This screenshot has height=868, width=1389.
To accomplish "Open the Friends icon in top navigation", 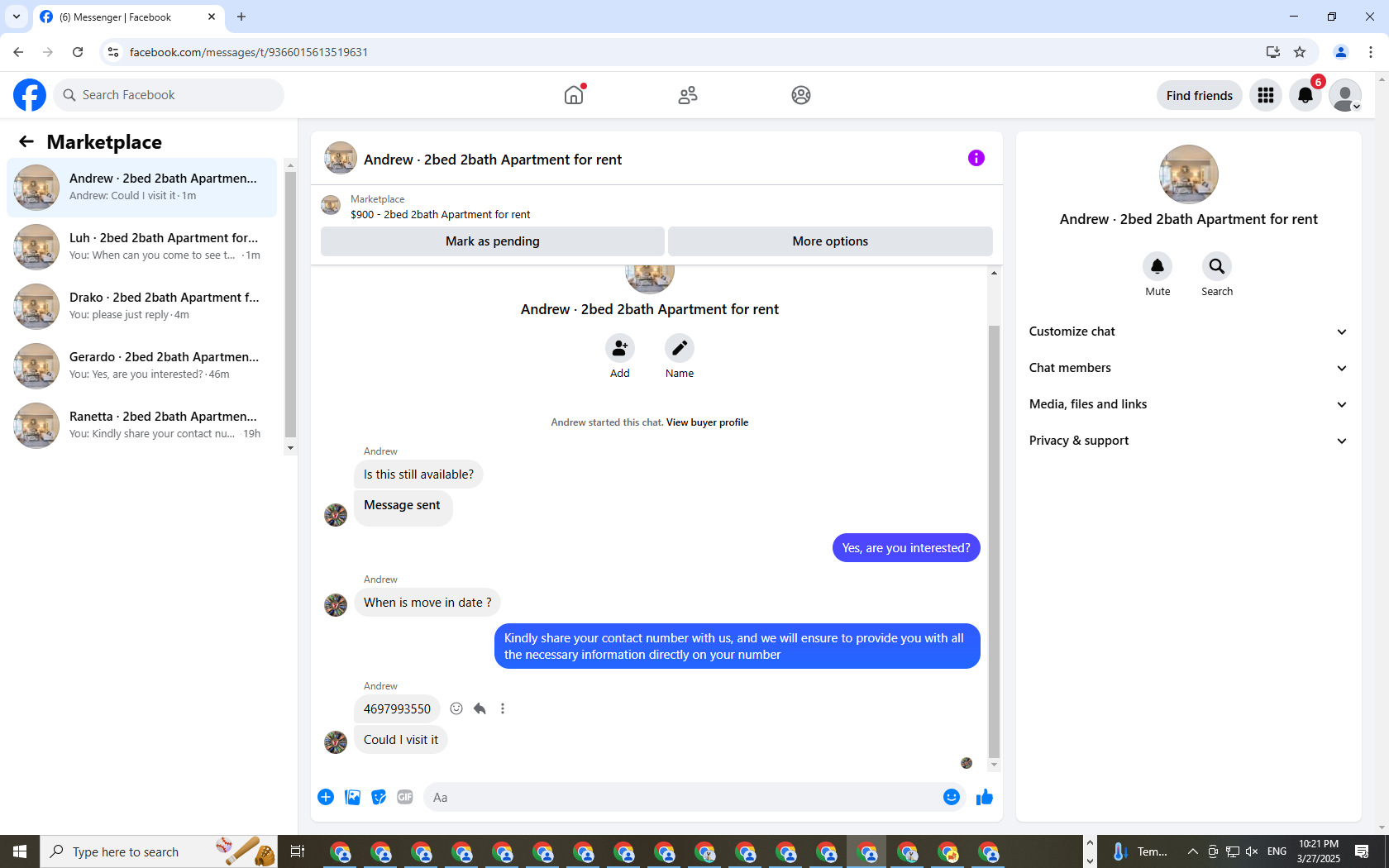I will pos(688,95).
